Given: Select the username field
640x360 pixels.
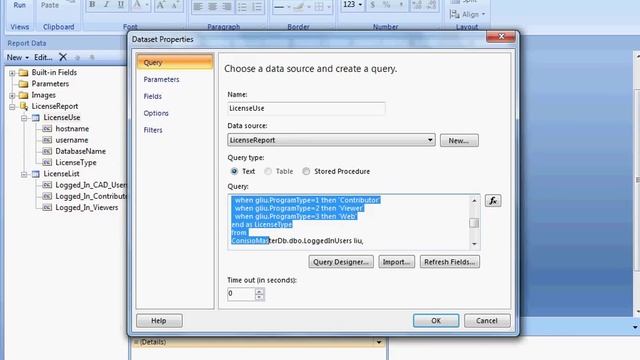Looking at the screenshot, I should click(71, 140).
